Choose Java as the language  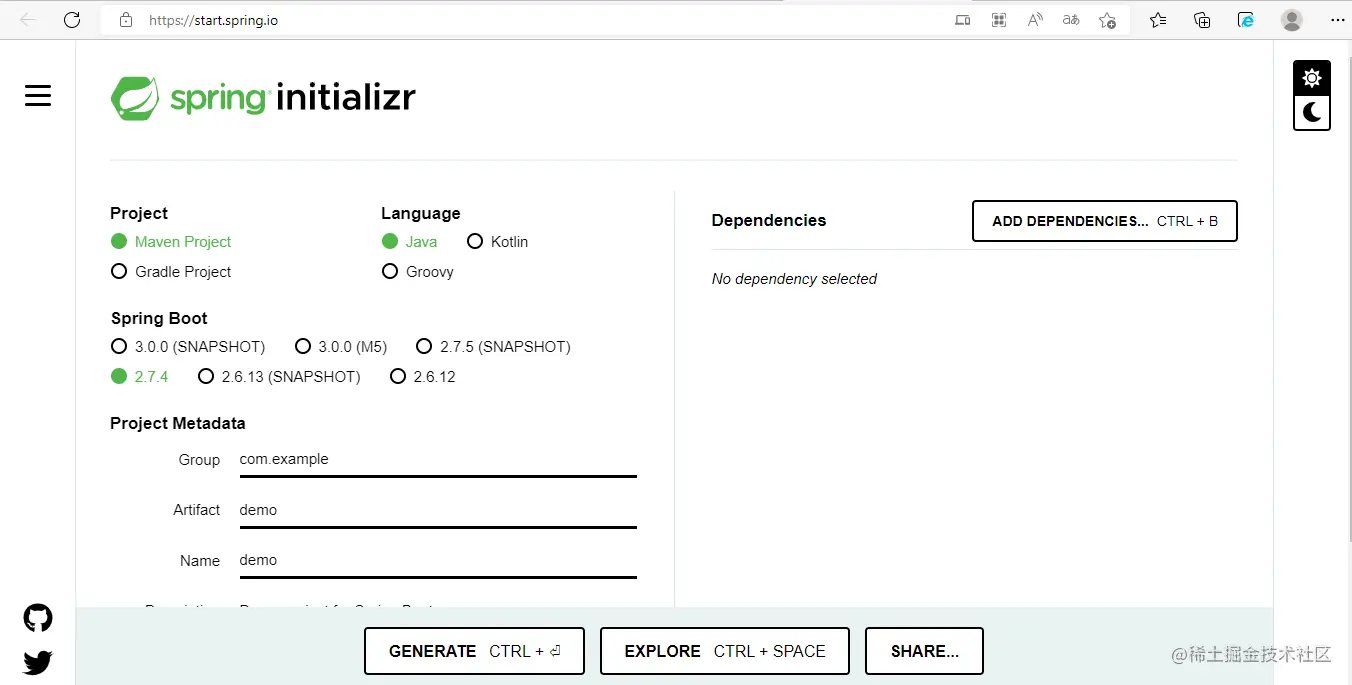(410, 242)
